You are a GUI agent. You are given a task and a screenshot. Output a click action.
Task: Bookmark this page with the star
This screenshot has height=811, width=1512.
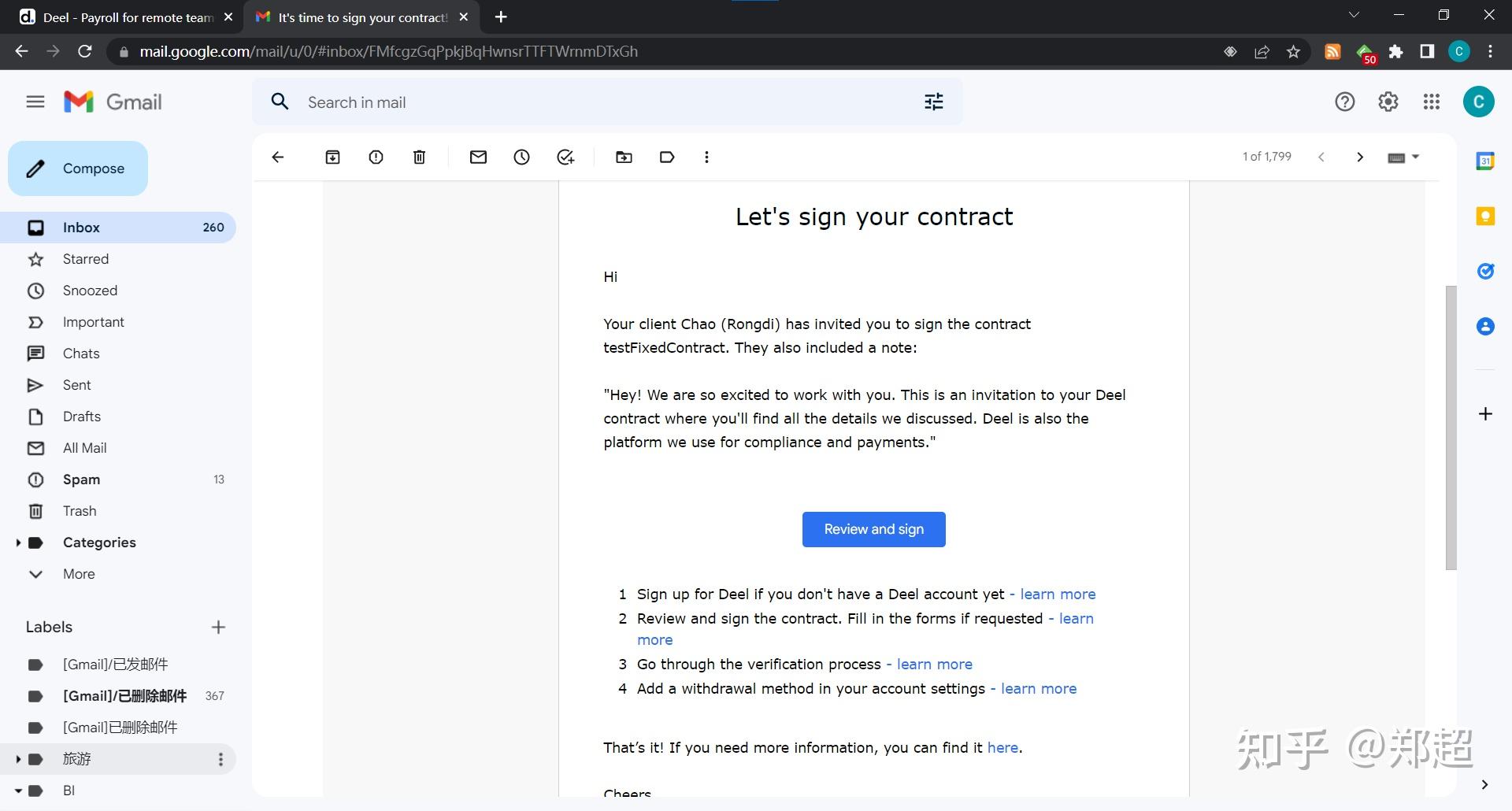coord(1293,52)
